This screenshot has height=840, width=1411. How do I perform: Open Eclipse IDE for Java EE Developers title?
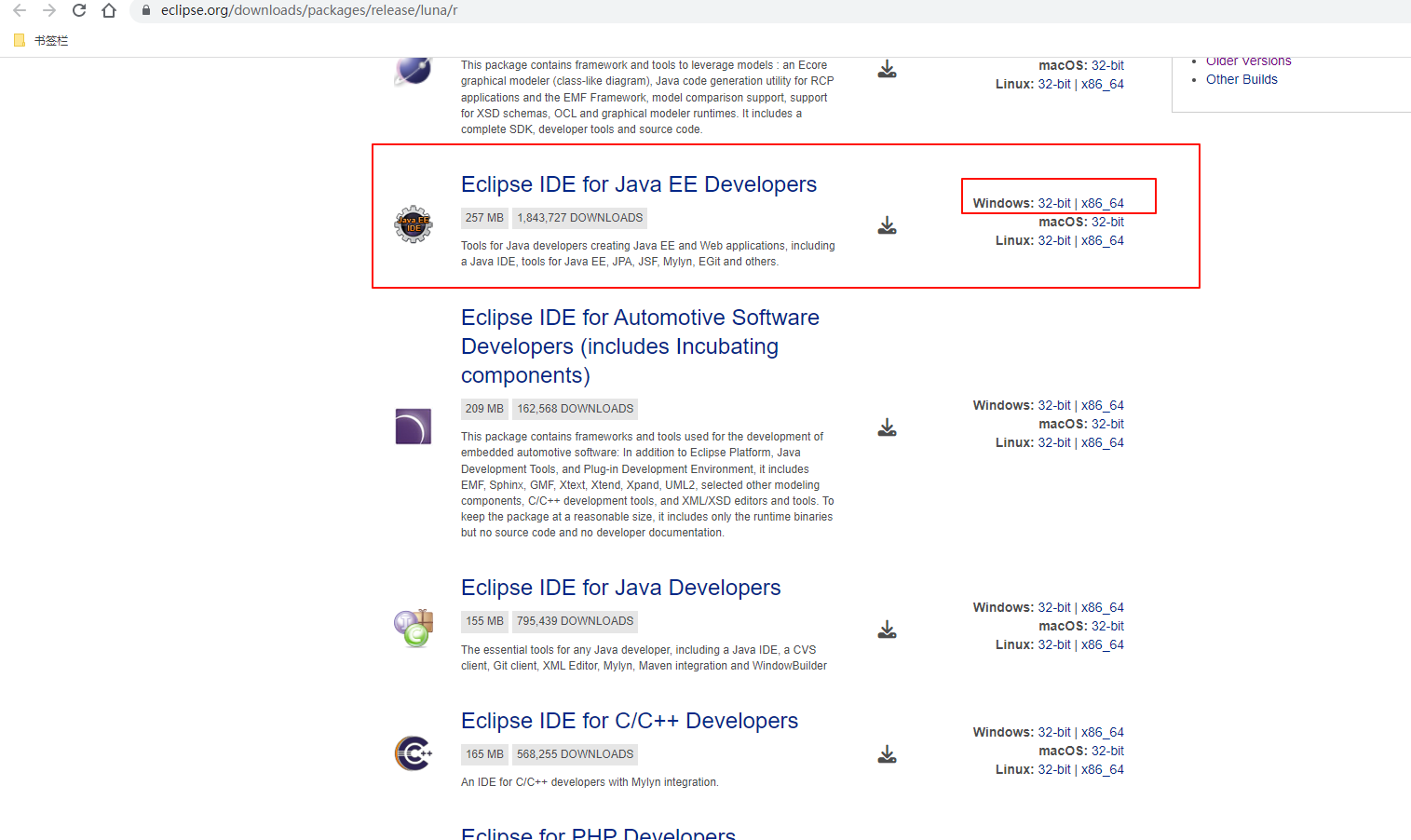639,184
